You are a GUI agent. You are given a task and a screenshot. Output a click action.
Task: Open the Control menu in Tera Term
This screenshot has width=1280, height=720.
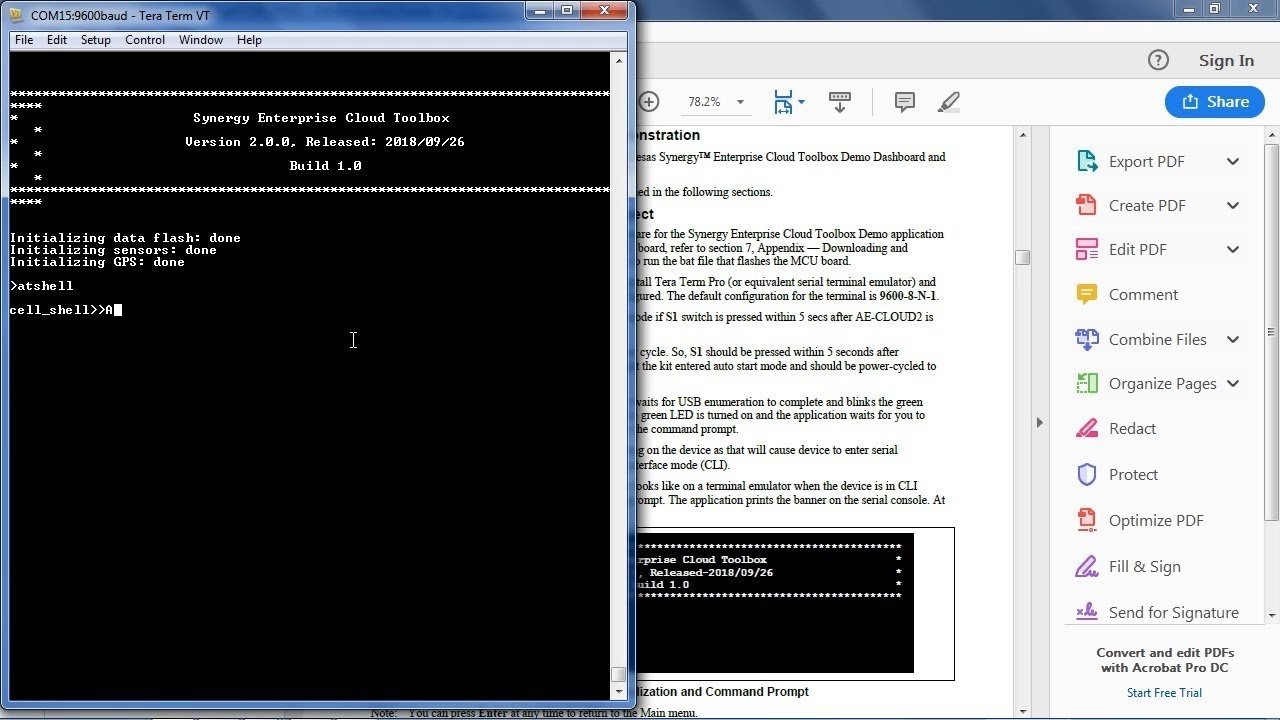(145, 40)
